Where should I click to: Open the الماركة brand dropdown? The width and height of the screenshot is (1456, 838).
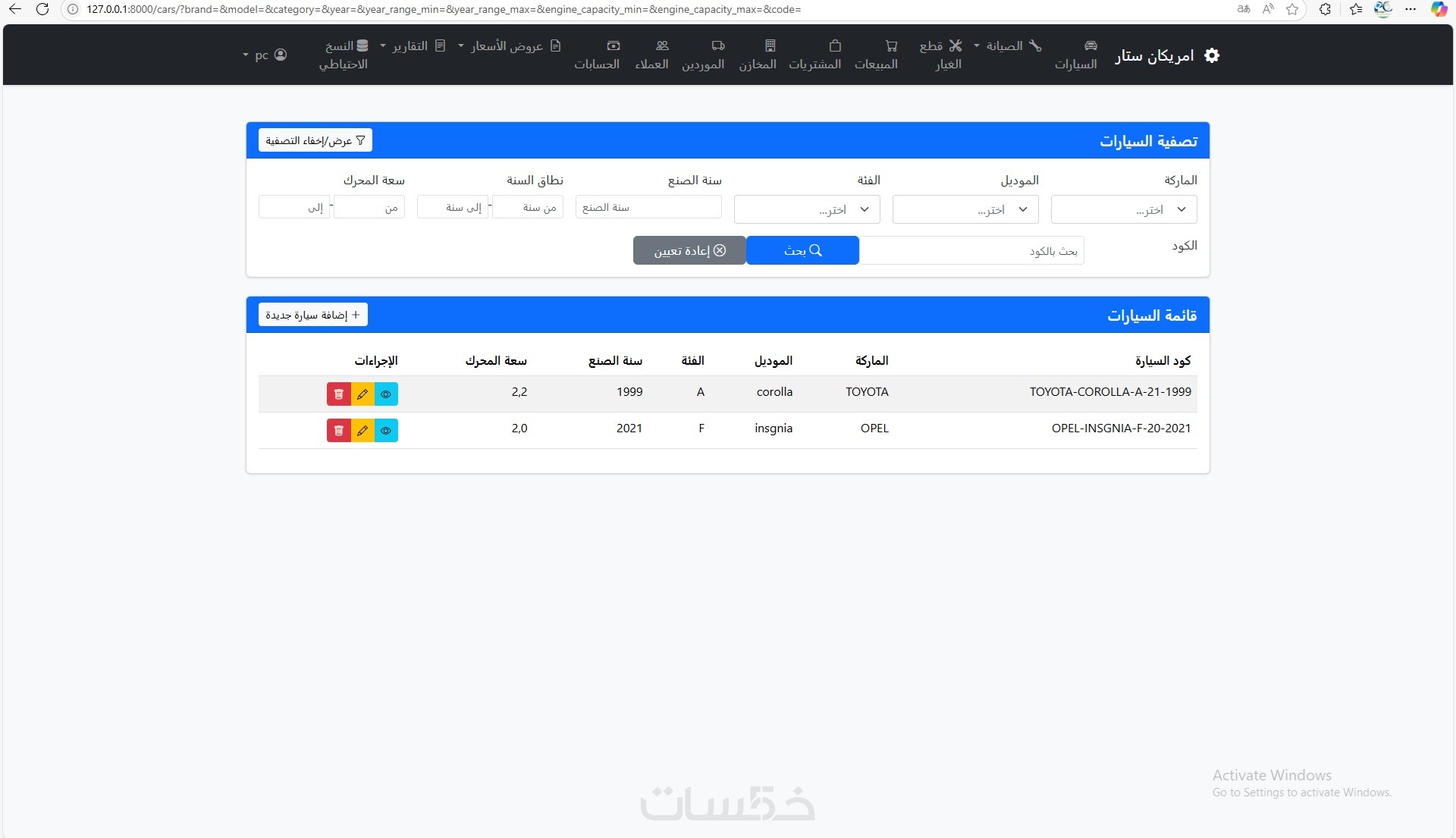pyautogui.click(x=1124, y=209)
